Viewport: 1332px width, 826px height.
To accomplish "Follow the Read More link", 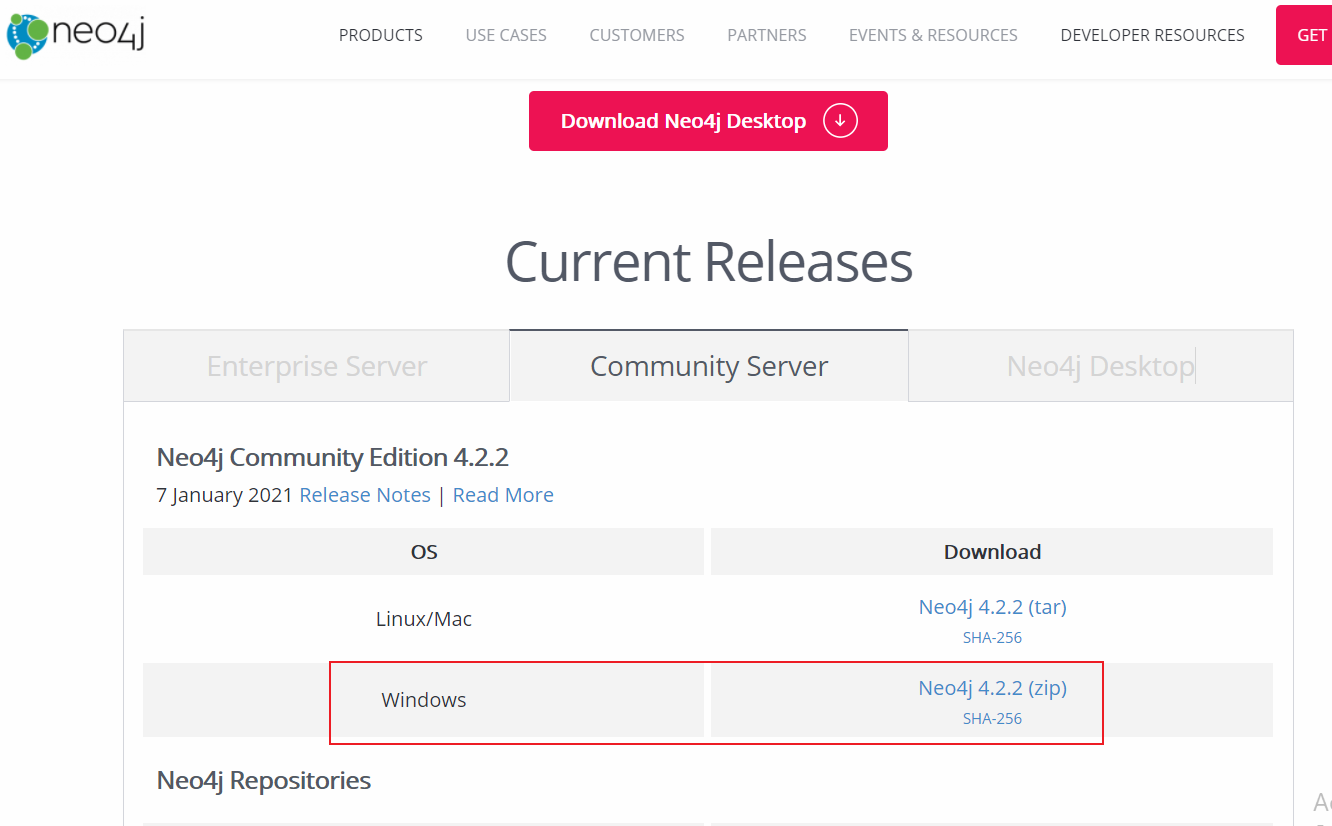I will pyautogui.click(x=503, y=495).
